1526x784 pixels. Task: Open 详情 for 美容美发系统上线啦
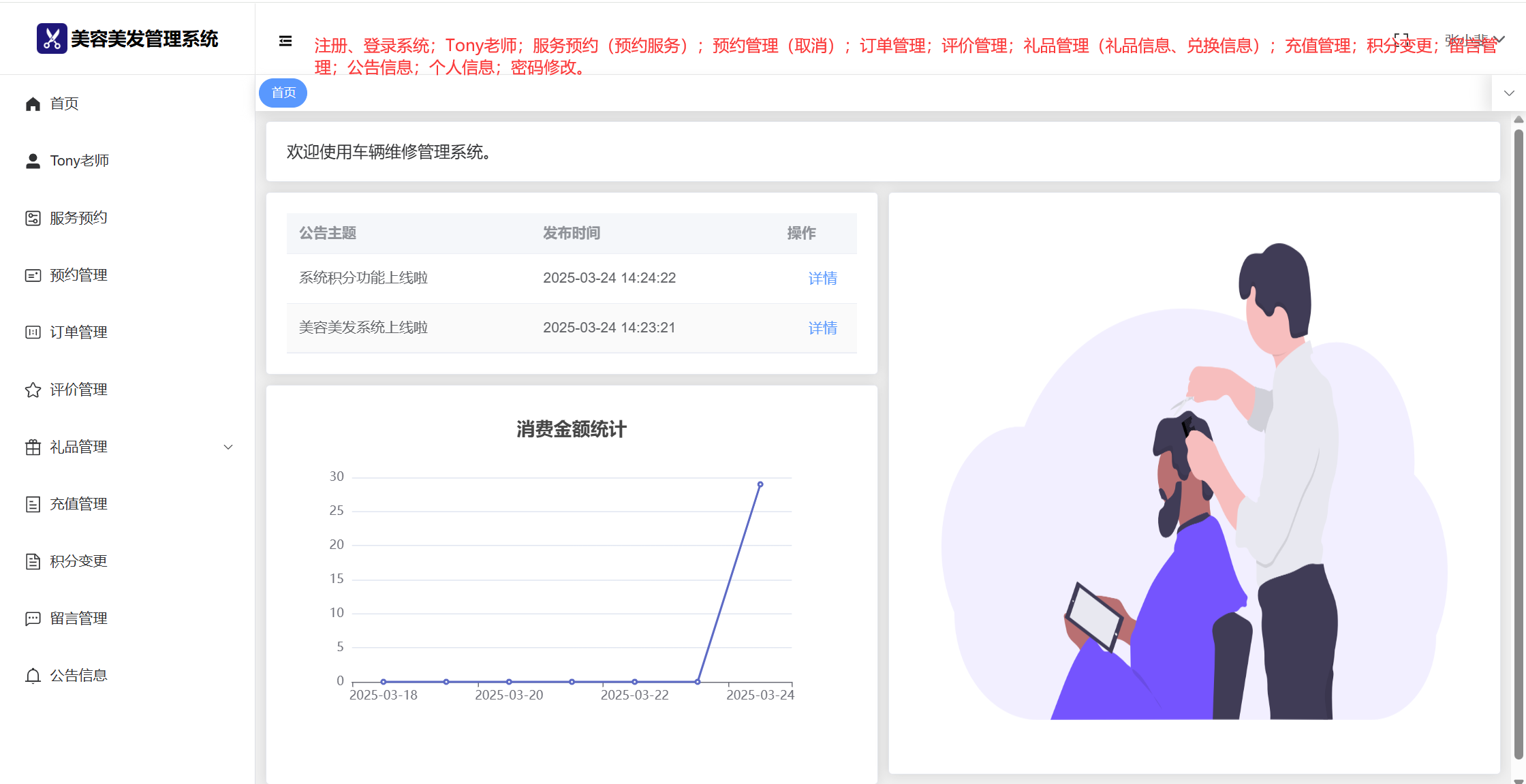click(822, 328)
